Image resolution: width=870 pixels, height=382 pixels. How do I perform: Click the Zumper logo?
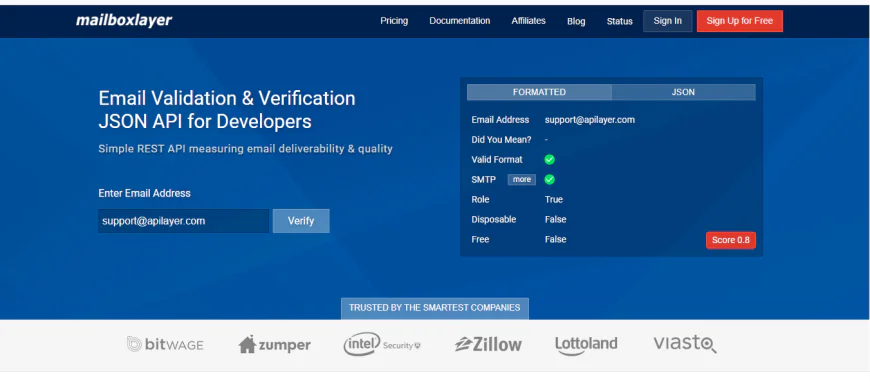(x=274, y=345)
